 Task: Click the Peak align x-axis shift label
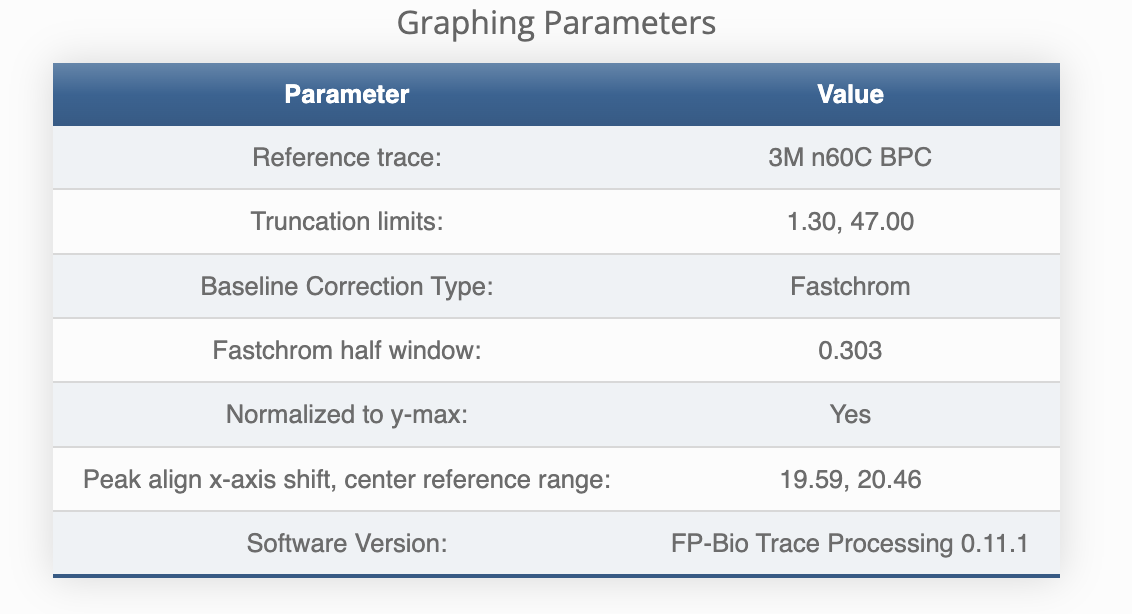347,480
